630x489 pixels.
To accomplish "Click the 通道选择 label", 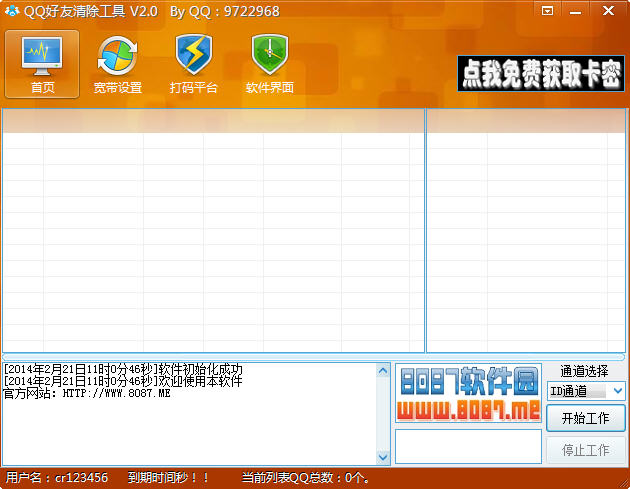I will [x=584, y=371].
